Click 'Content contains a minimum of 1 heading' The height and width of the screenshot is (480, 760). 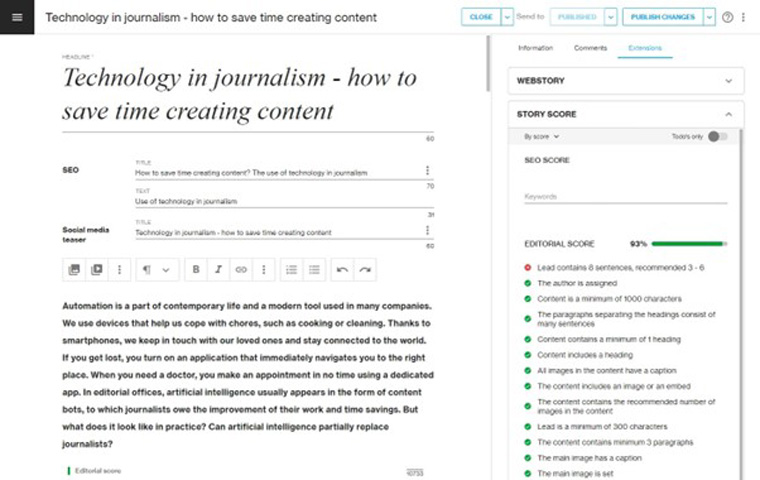coord(609,339)
